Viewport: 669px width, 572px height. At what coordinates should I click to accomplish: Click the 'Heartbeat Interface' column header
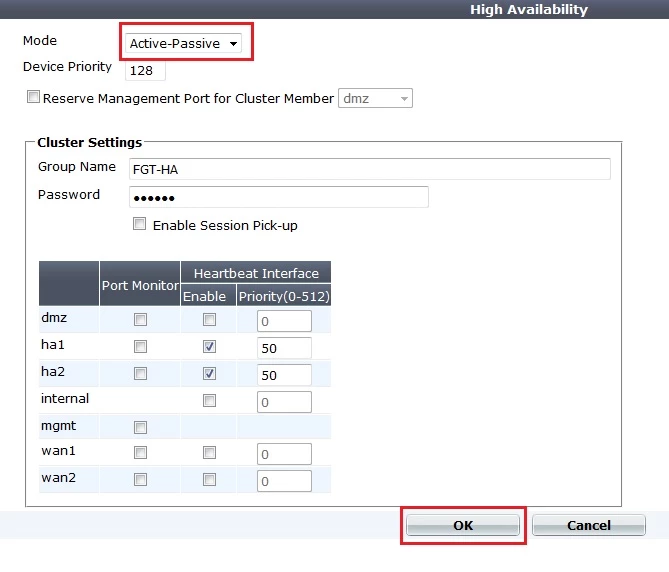click(x=256, y=273)
